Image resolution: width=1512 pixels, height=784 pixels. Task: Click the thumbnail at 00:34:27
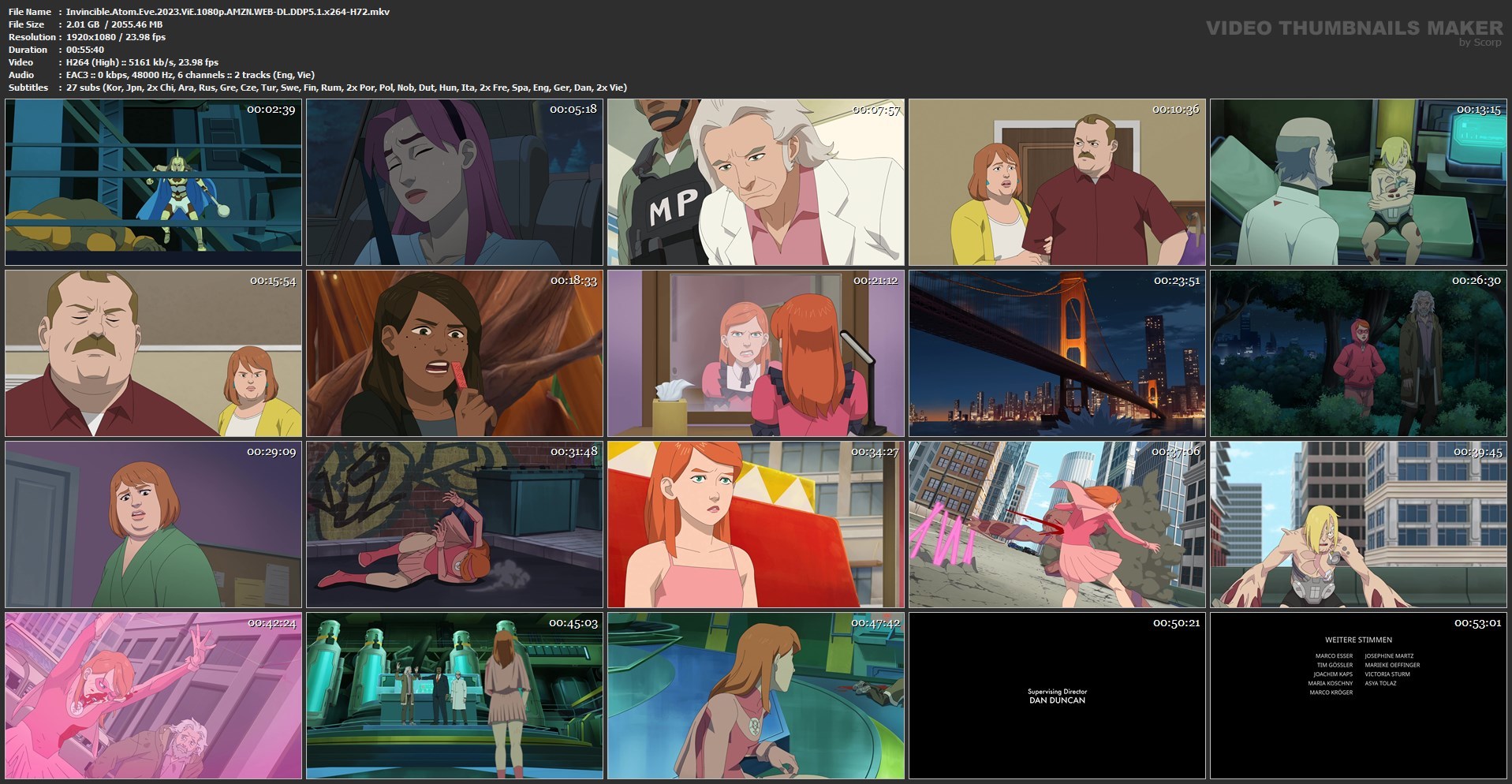pos(756,525)
